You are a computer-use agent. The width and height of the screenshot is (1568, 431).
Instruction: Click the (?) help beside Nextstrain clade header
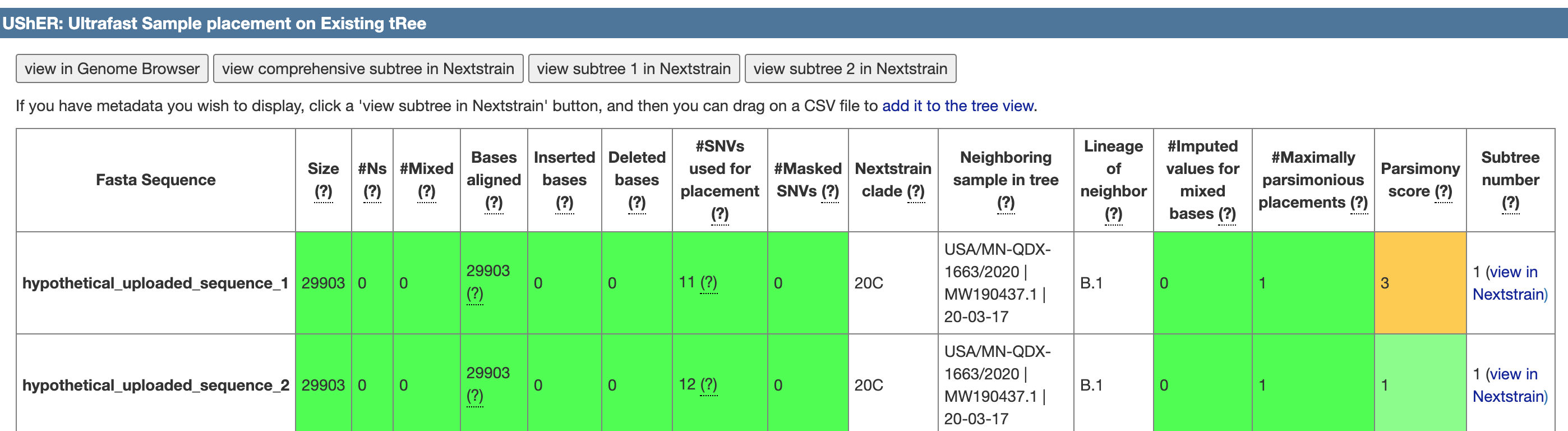(915, 191)
